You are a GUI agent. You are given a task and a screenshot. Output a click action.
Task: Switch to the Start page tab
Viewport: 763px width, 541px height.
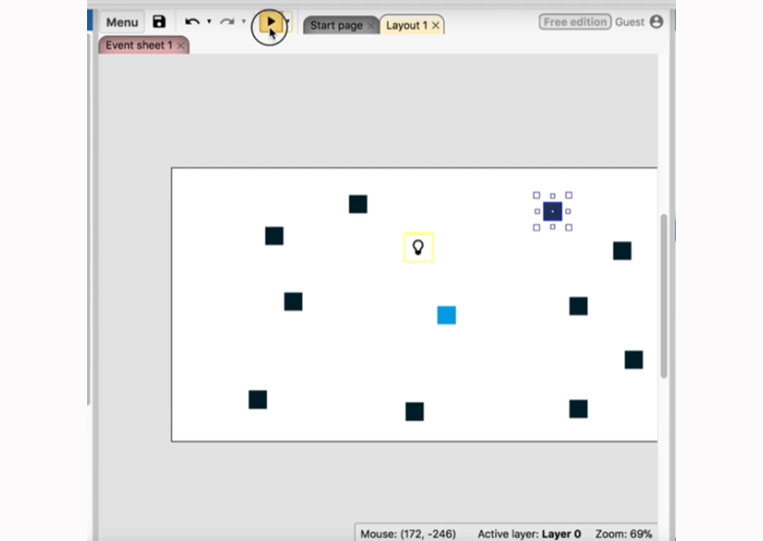click(x=336, y=25)
